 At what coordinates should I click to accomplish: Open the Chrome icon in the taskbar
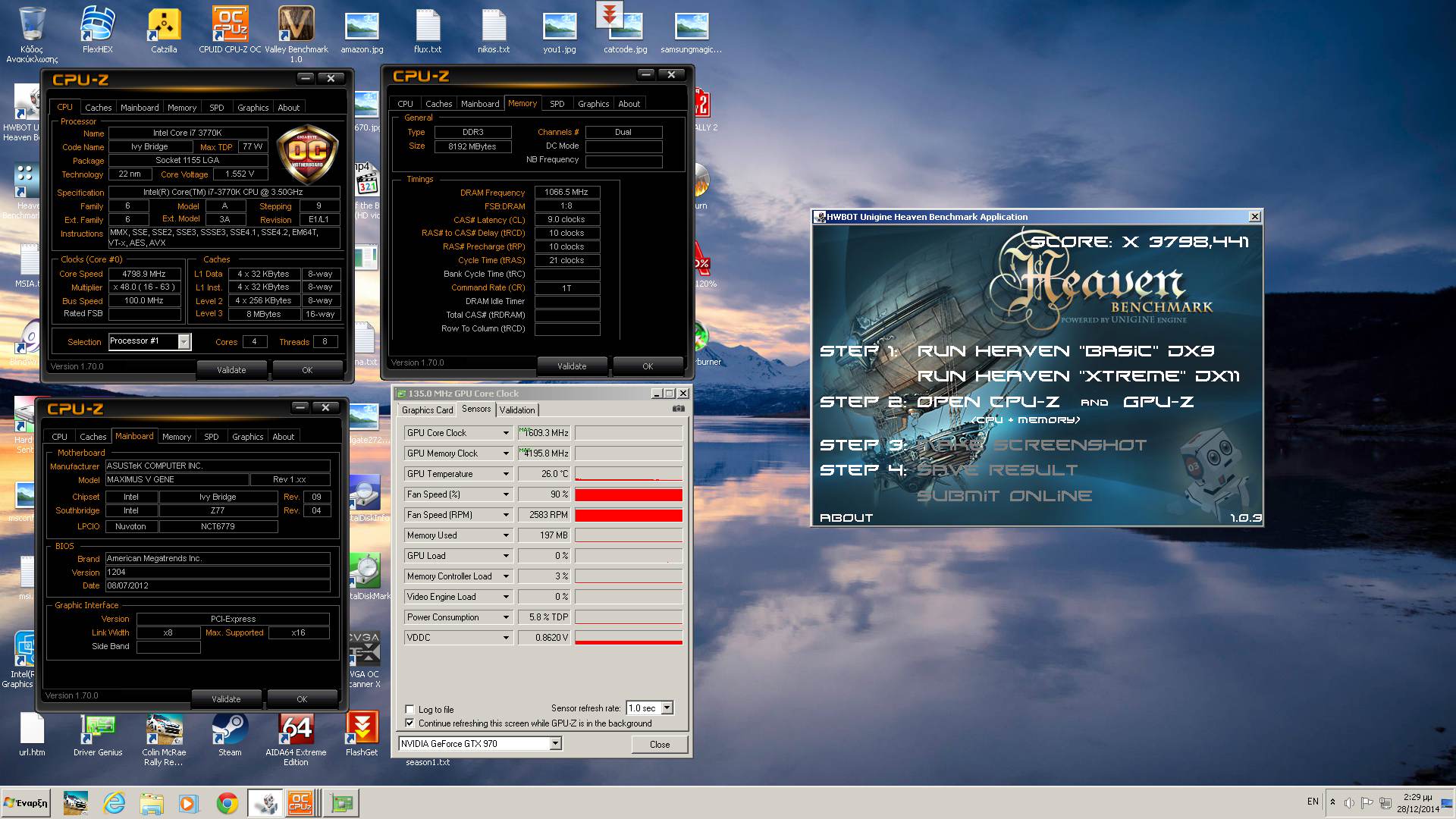[x=227, y=803]
